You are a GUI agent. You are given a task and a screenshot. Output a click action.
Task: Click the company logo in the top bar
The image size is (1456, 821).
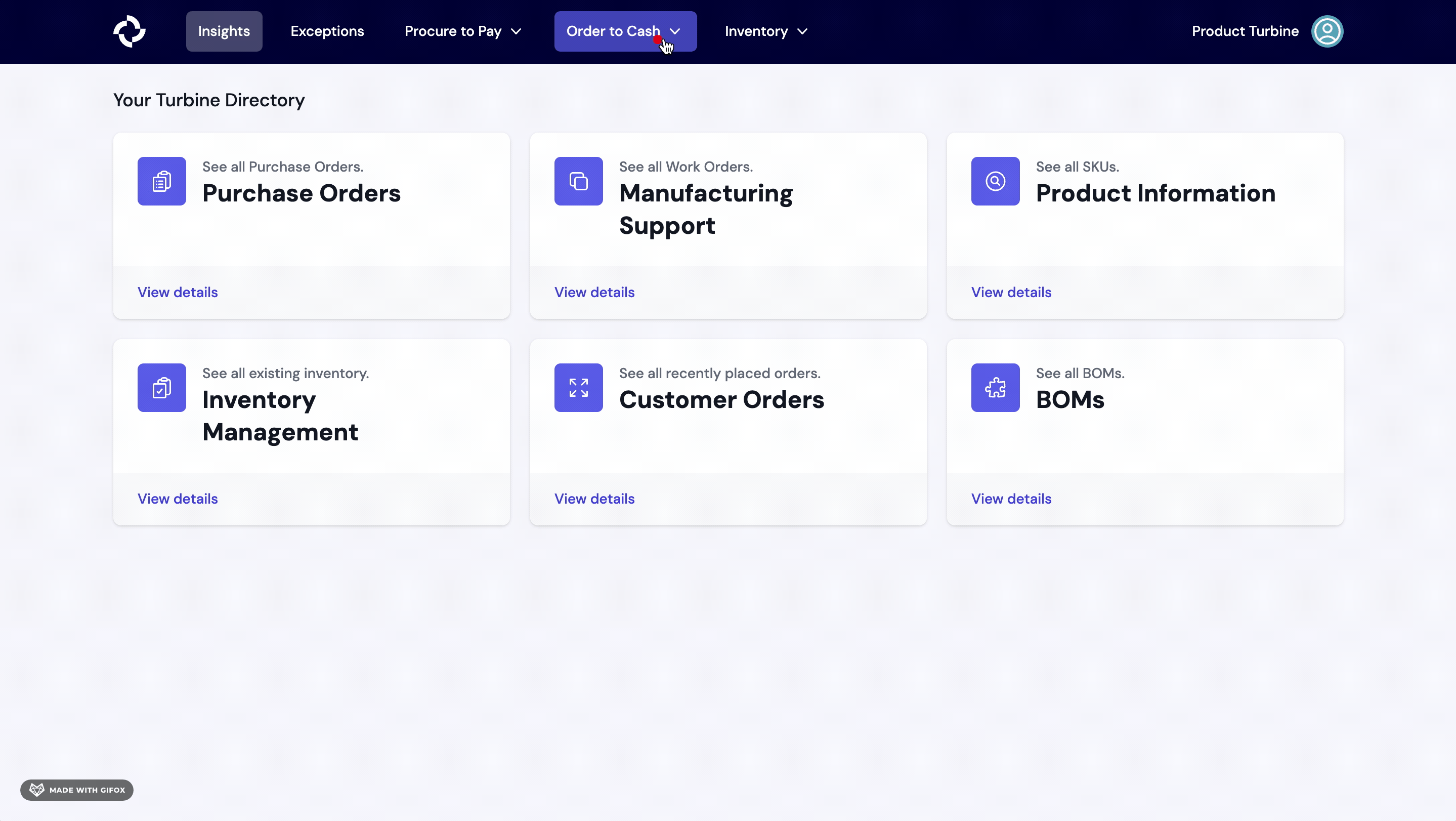tap(129, 31)
